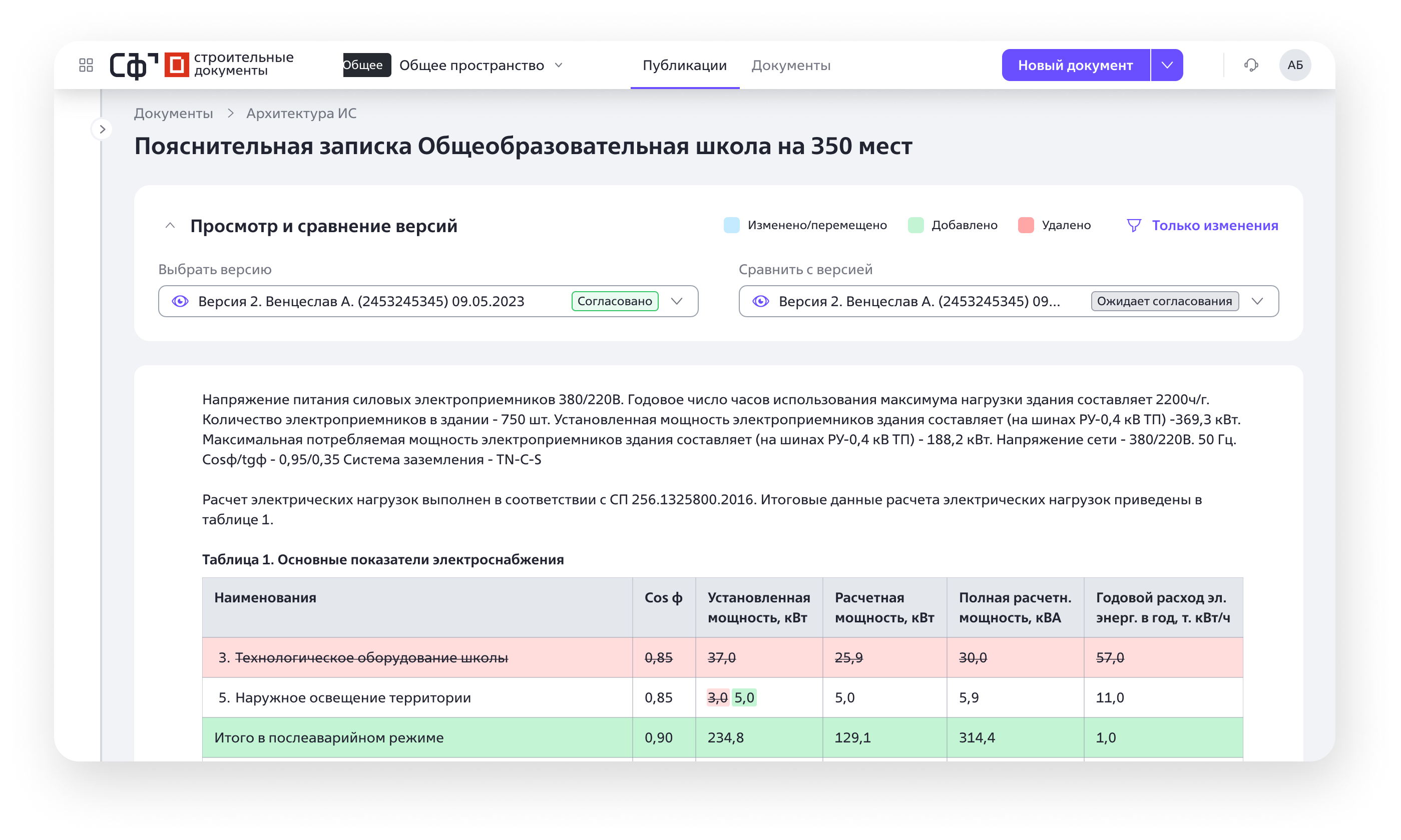Open the АБ profile avatar
Viewport: 1401px width, 840px height.
[x=1296, y=65]
